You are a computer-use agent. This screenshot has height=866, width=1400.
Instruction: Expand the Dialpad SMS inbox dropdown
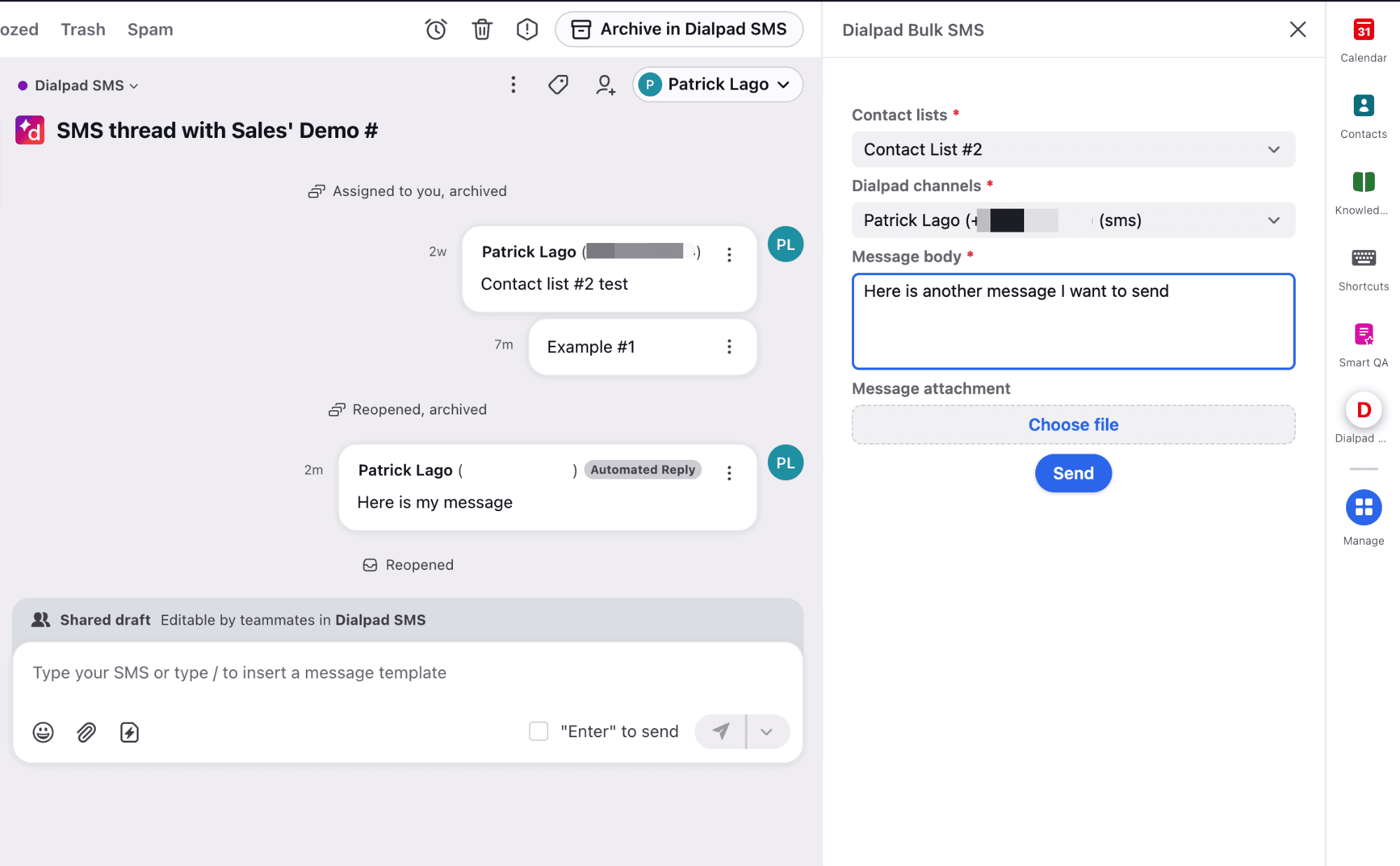78,85
